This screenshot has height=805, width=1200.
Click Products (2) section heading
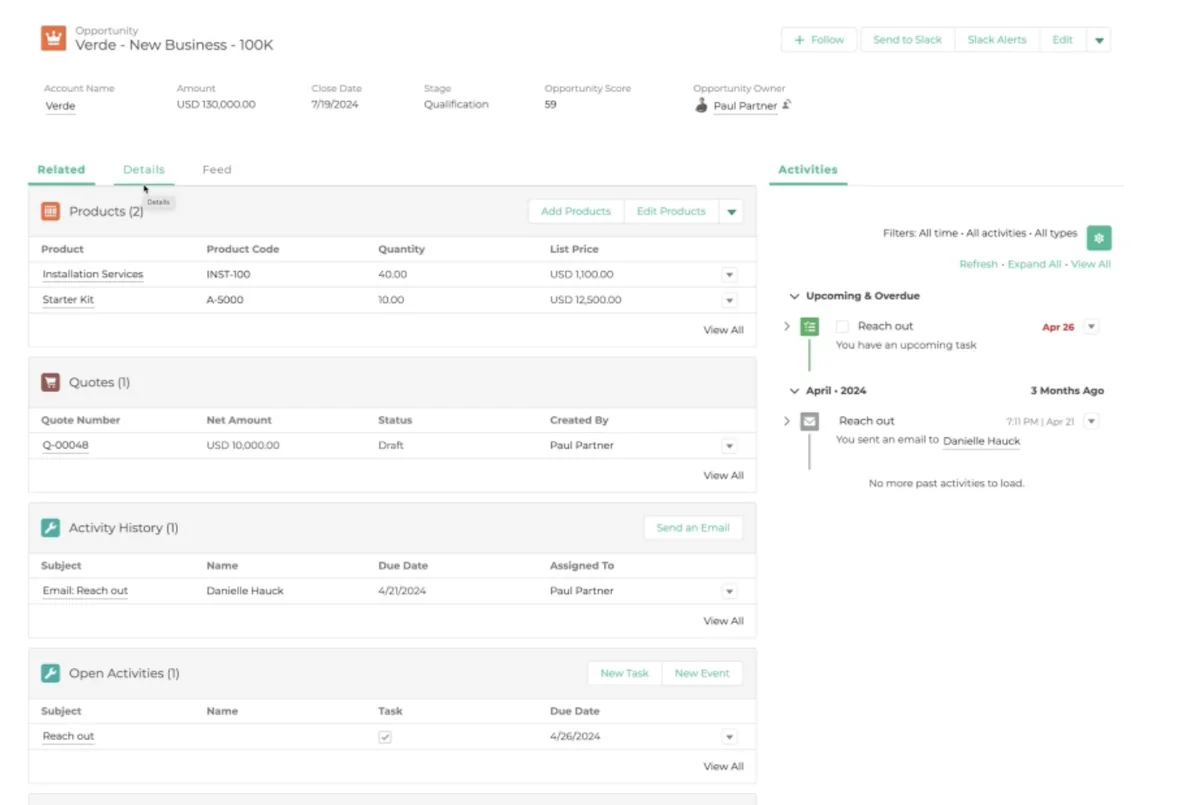pyautogui.click(x=106, y=211)
